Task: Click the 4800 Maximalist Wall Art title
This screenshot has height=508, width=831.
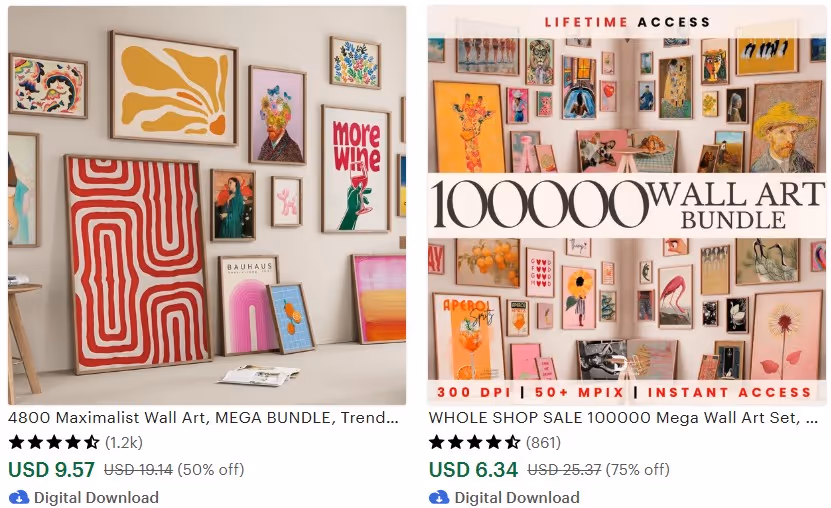Action: point(203,417)
